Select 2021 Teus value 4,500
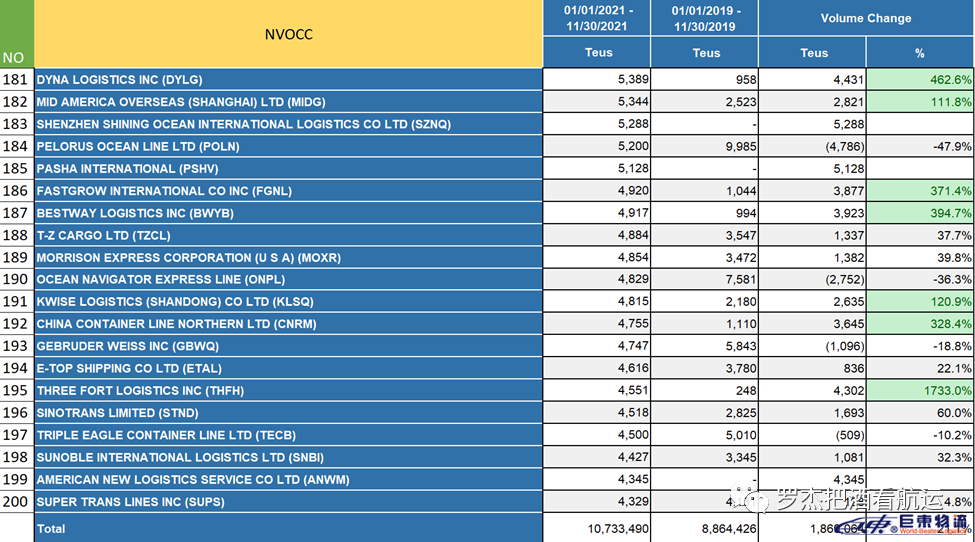 597,435
